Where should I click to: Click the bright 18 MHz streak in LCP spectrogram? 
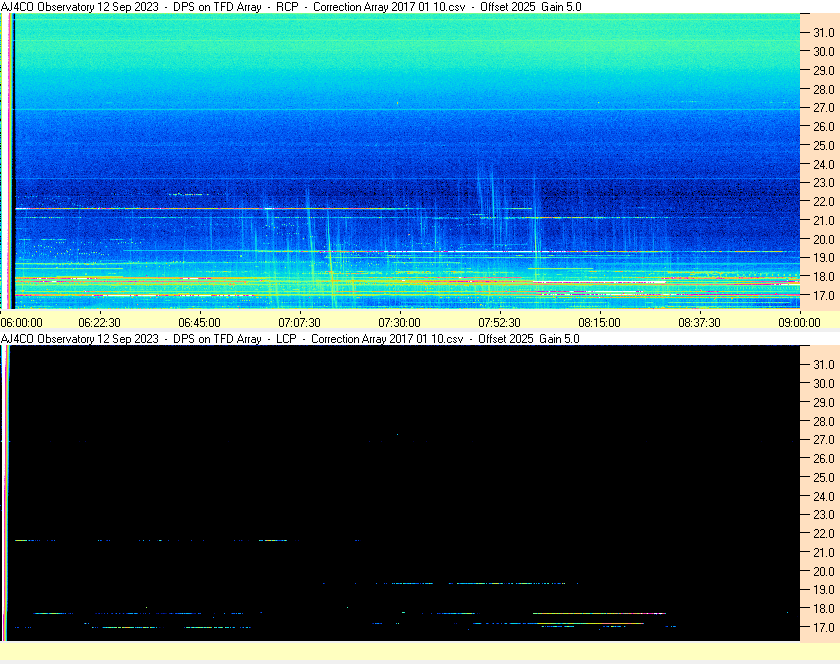coord(599,613)
